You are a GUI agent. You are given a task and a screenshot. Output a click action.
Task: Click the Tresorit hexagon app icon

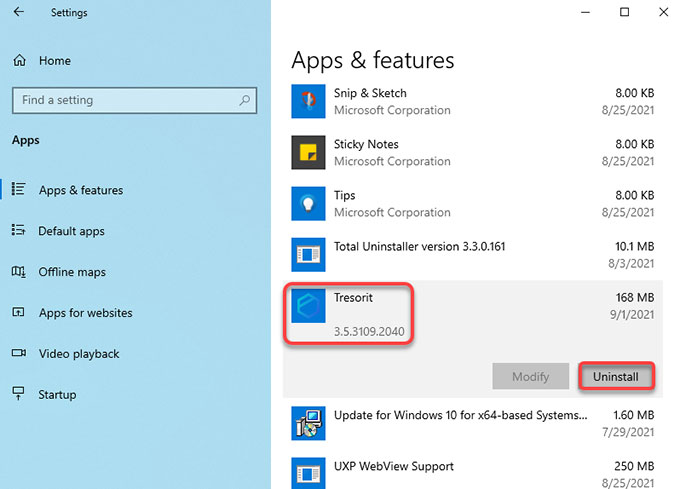308,306
